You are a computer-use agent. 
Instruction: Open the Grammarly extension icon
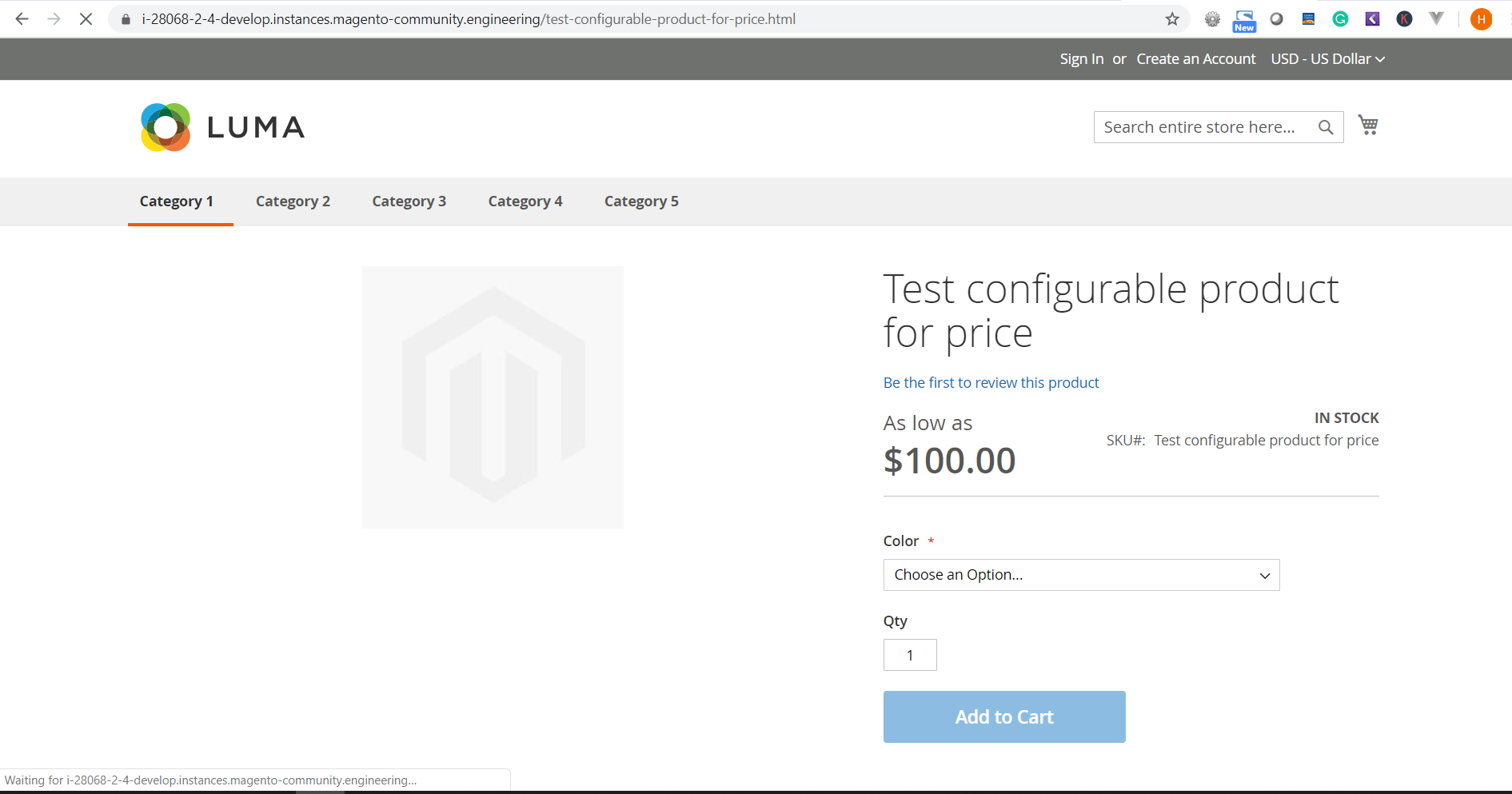[x=1340, y=18]
